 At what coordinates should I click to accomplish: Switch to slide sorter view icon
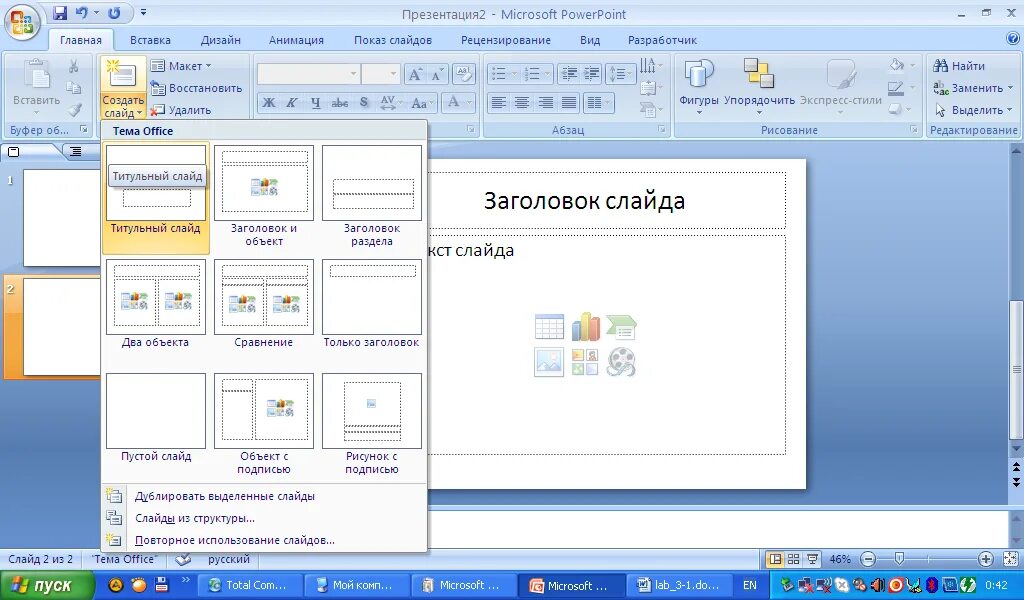click(793, 560)
